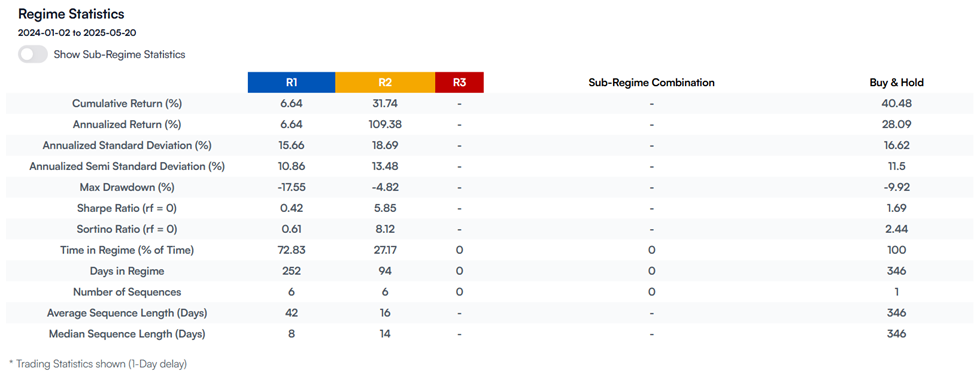This screenshot has height=374, width=980.
Task: Click the Sortino Ratio (rf = 0) label
Action: click(x=127, y=229)
